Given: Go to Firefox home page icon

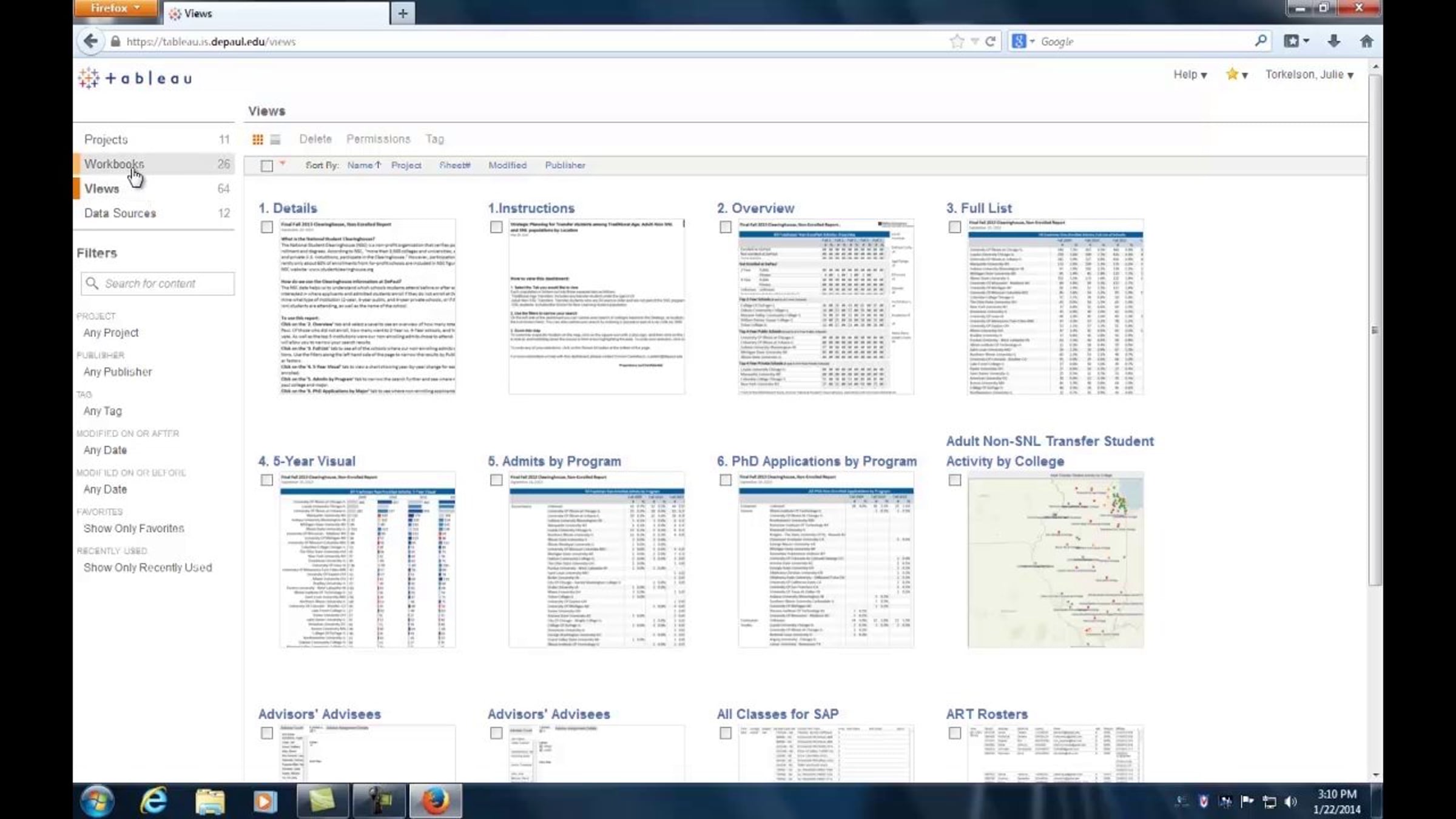Looking at the screenshot, I should 1366,41.
